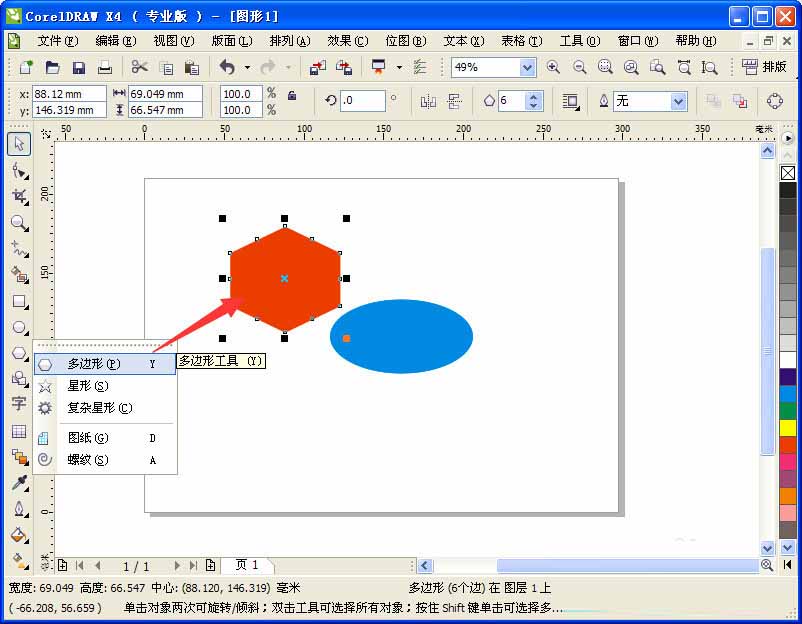The width and height of the screenshot is (802, 624).
Task: Select the Fill bucket tool
Action: tap(19, 535)
